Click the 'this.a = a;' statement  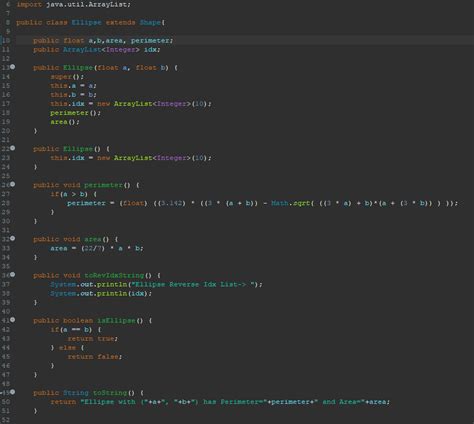tap(73, 86)
